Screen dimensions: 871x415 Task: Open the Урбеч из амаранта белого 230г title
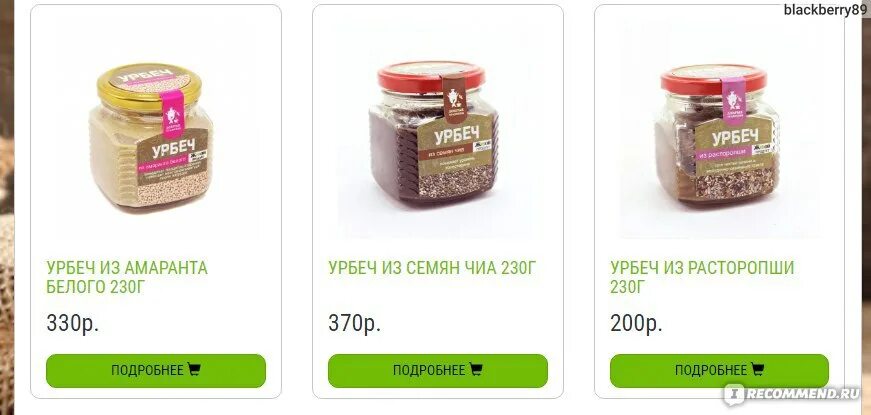127,277
